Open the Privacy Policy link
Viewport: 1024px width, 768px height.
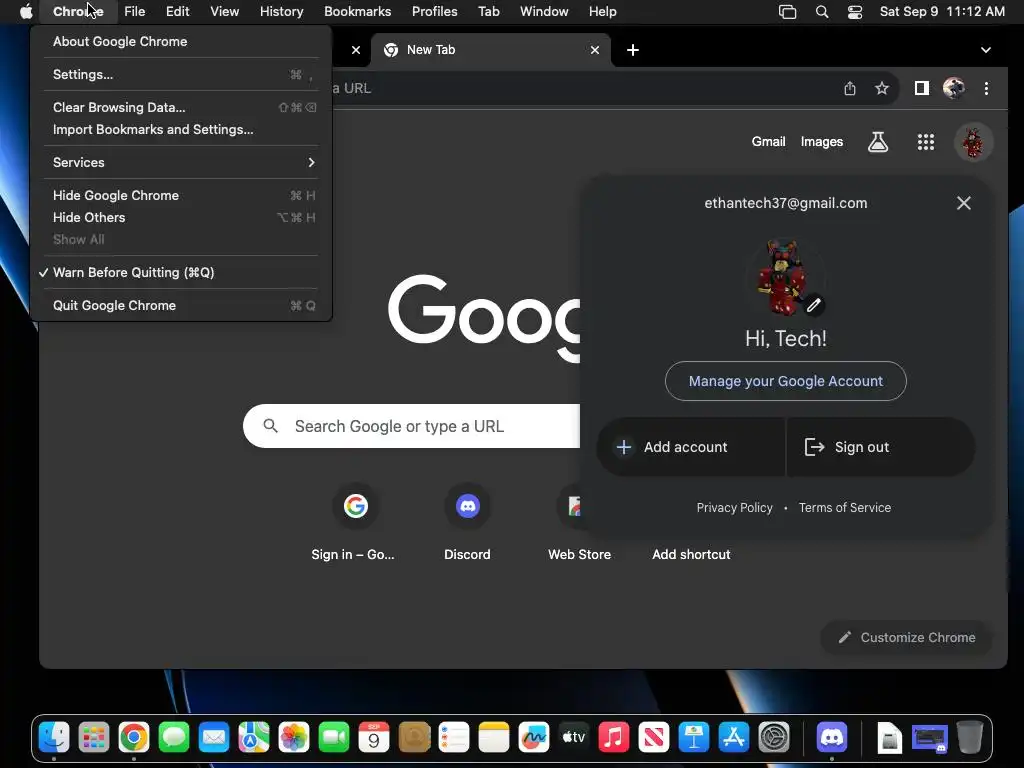tap(734, 508)
